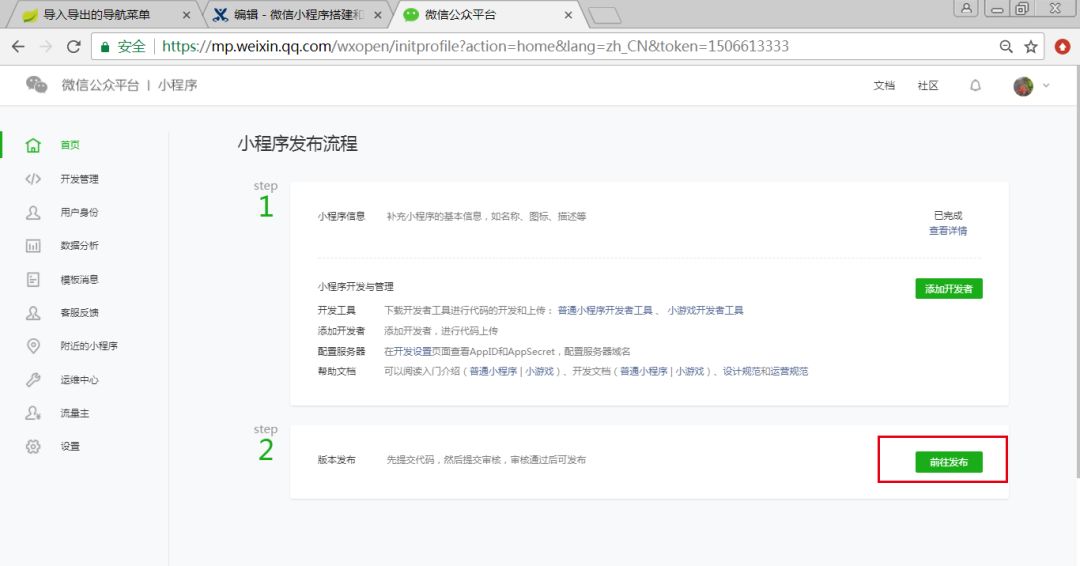Reload the page with refresh icon
Screen dimensions: 1080x566
(x=74, y=46)
